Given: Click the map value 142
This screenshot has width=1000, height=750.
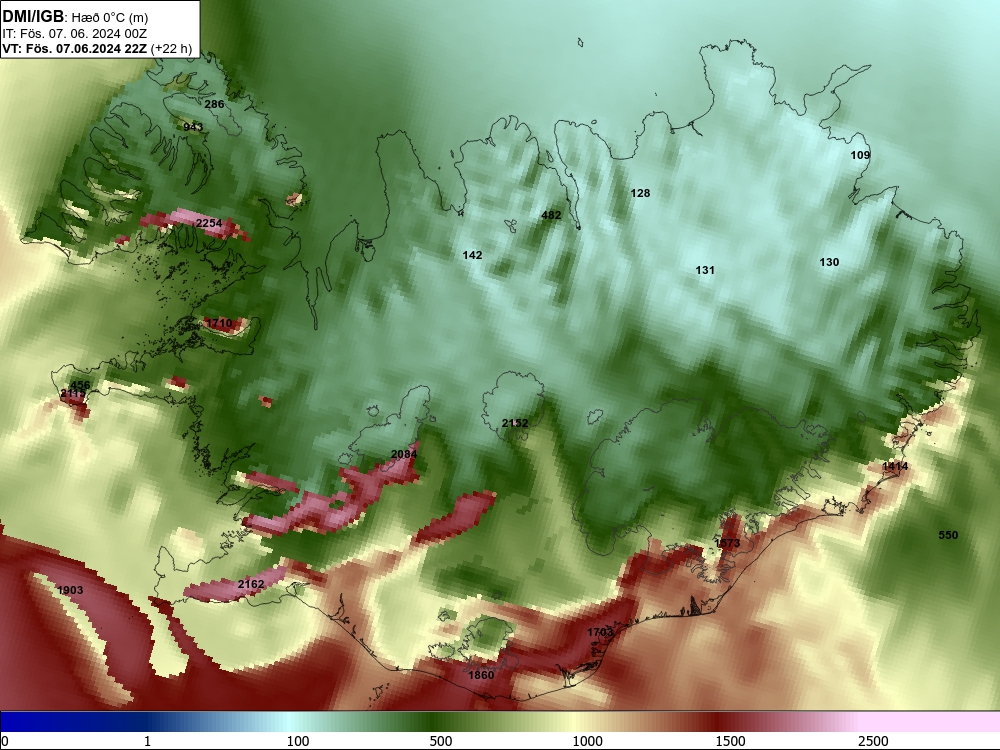Looking at the screenshot, I should click(x=473, y=255).
